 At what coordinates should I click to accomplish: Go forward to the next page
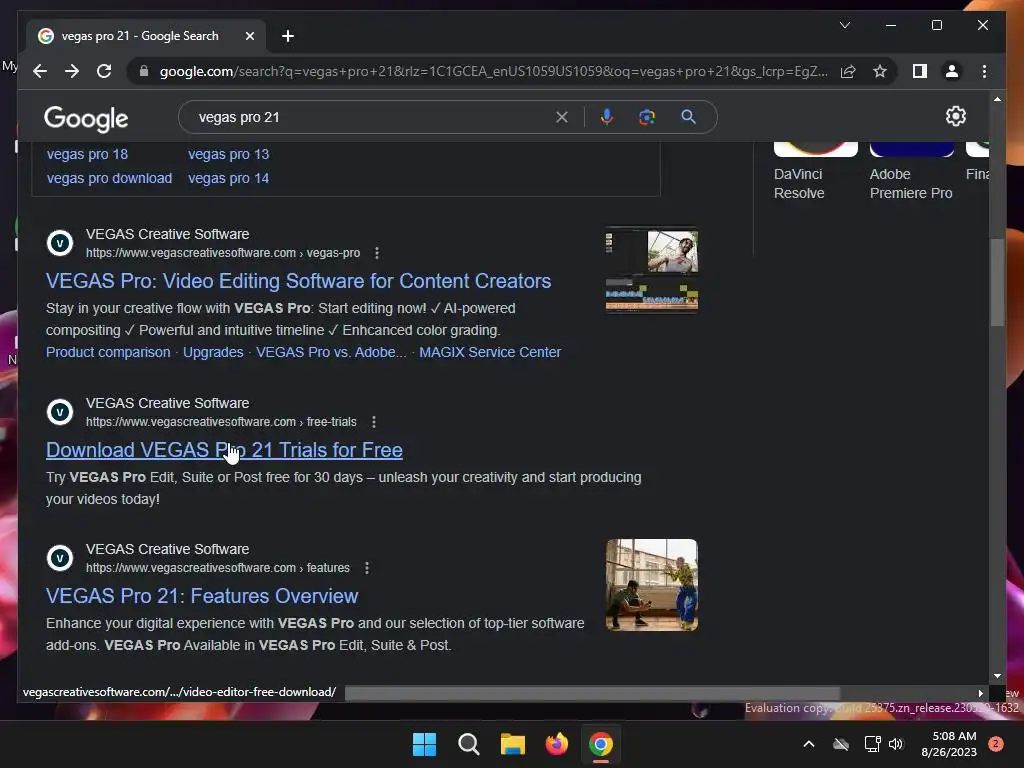(72, 71)
